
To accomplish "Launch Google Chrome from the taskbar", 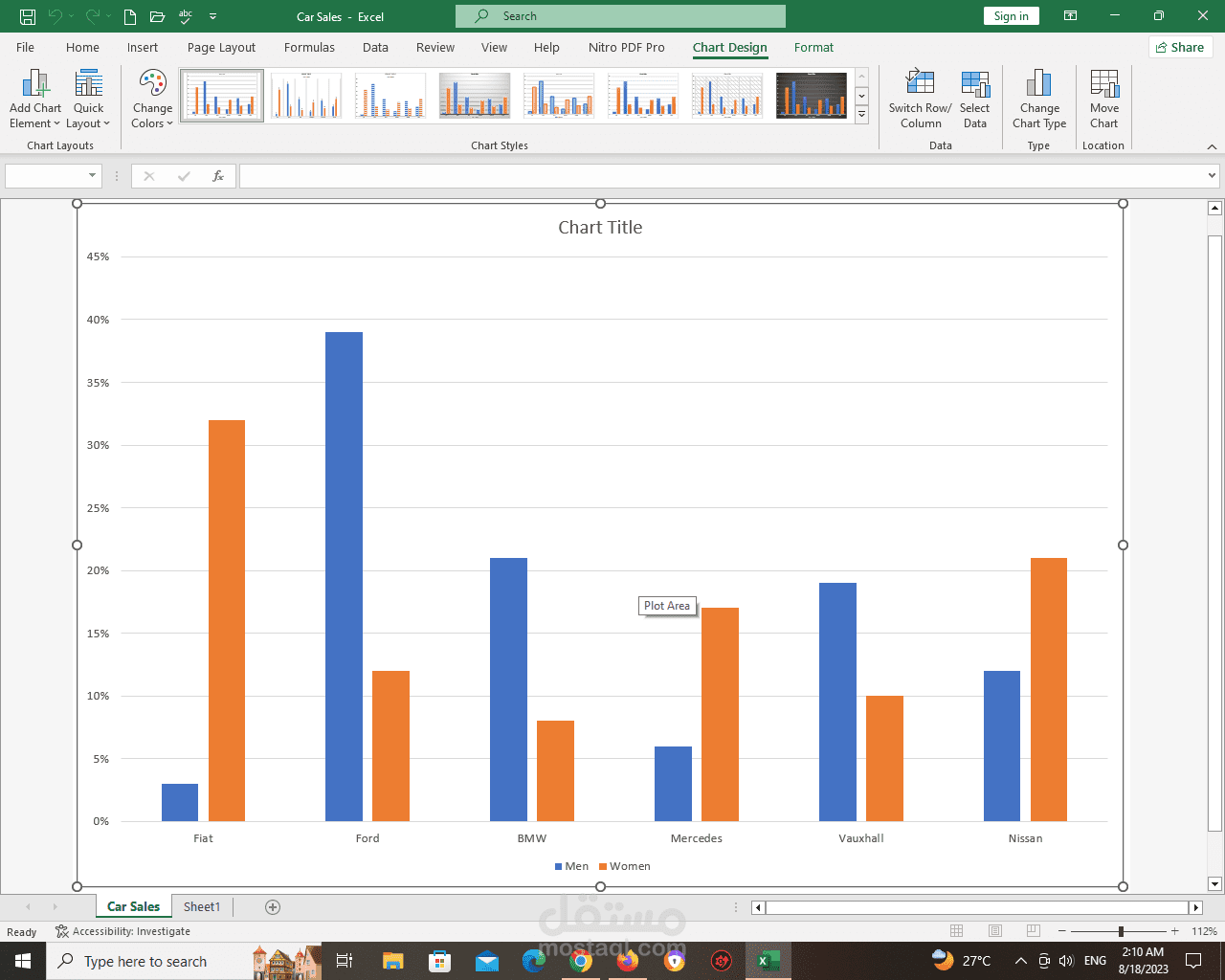I will pyautogui.click(x=581, y=961).
